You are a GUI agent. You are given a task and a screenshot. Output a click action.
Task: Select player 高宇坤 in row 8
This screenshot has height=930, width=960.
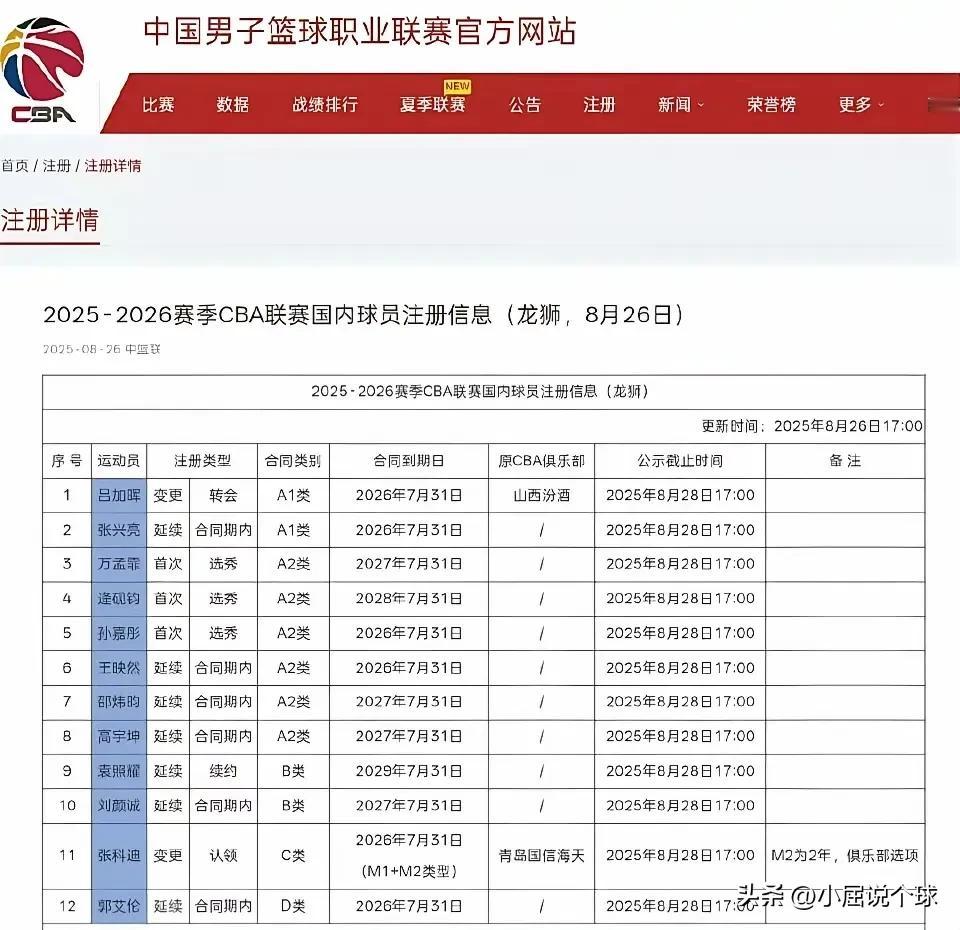click(119, 736)
